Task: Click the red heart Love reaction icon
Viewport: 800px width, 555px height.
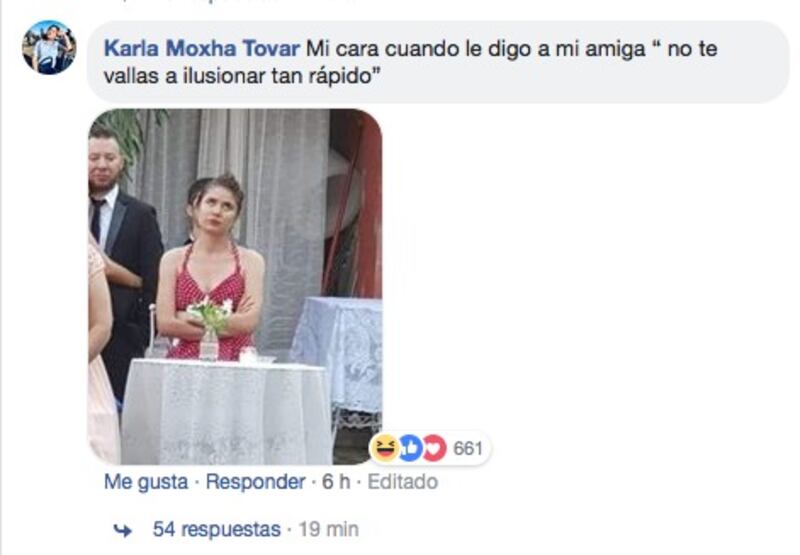Action: click(435, 448)
